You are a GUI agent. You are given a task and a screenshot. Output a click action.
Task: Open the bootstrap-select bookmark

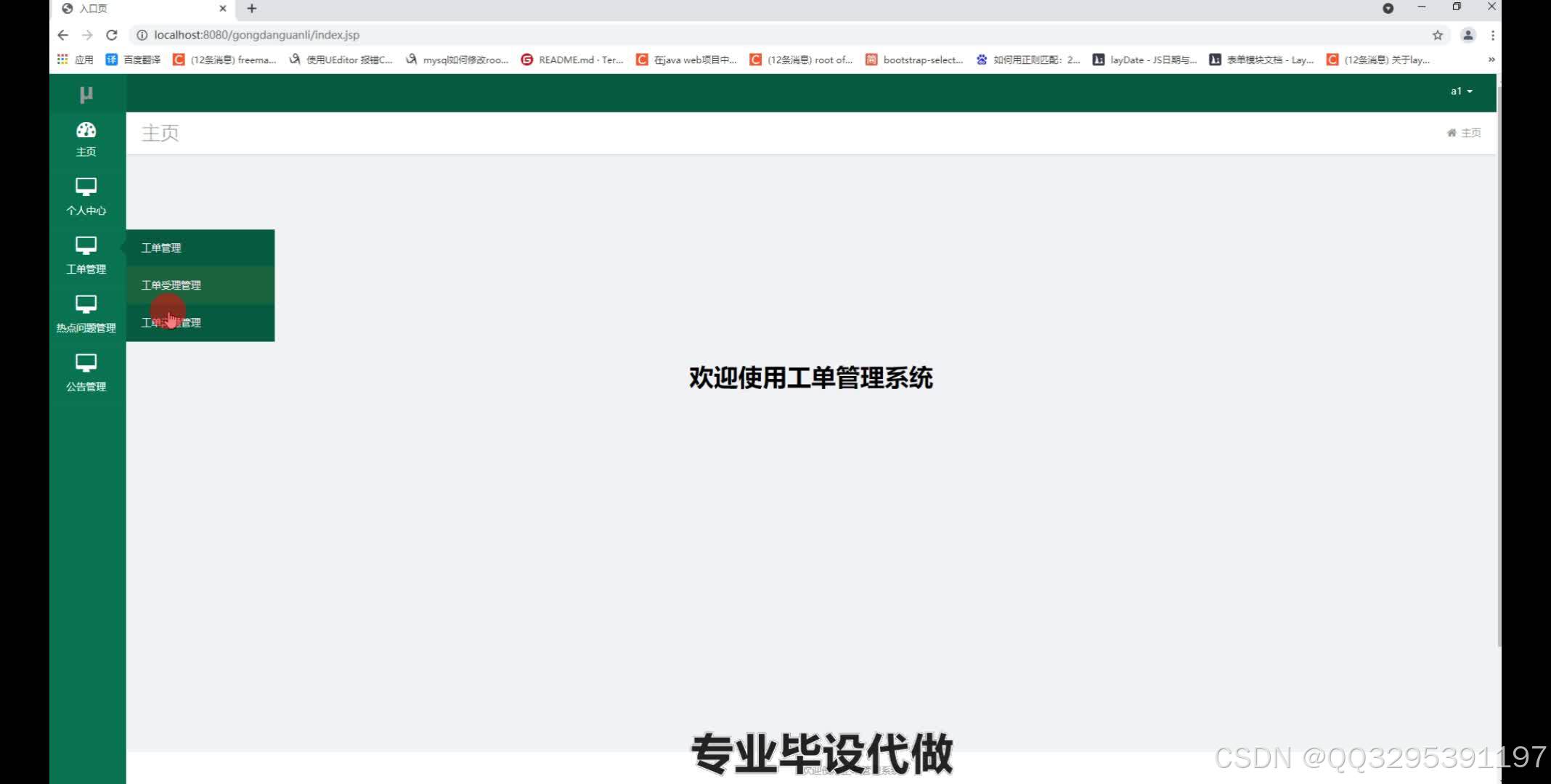tap(914, 60)
